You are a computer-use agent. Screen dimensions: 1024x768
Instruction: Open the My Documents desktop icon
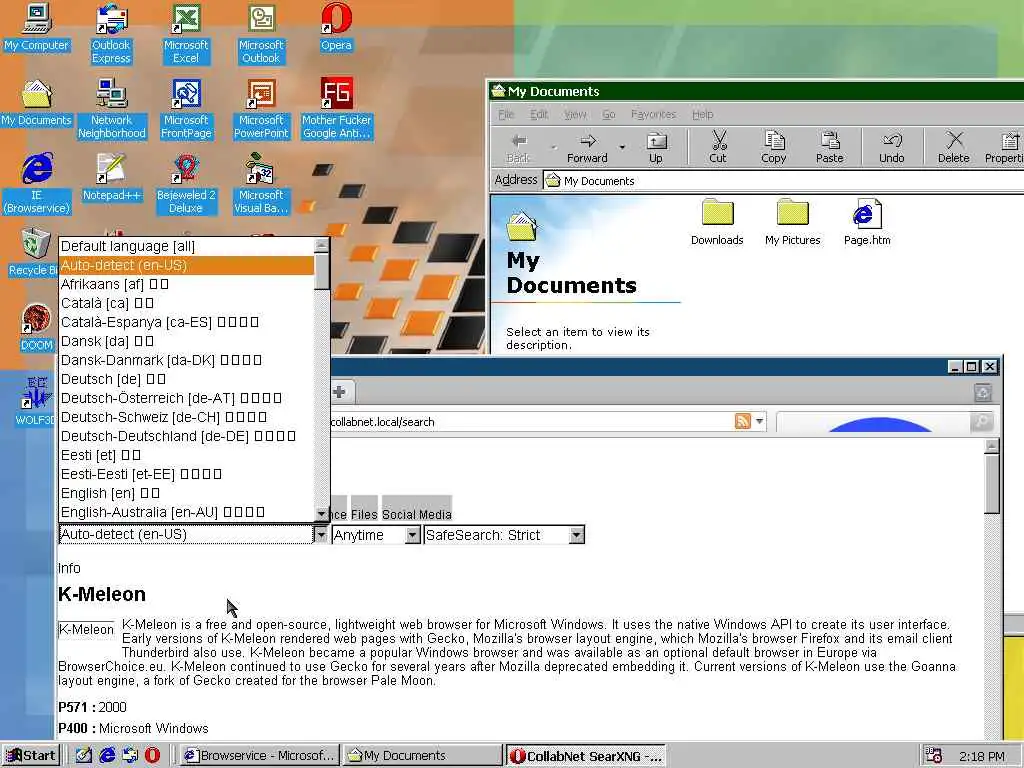36,103
